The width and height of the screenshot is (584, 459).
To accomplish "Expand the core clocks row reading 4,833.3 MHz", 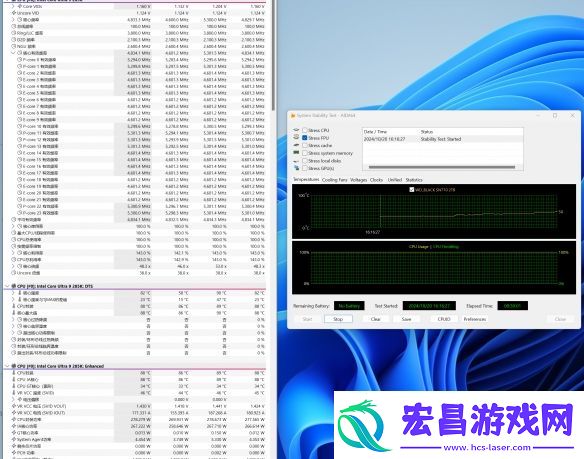I will [13, 20].
